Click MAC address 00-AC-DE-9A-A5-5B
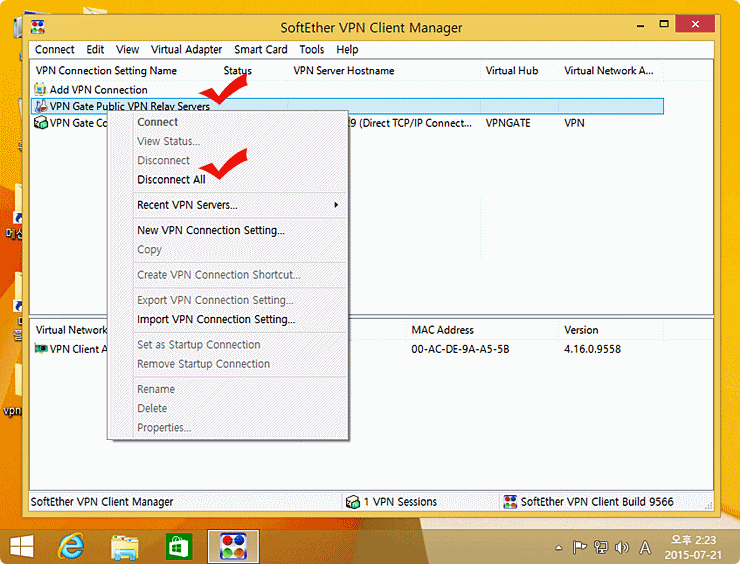 (460, 349)
